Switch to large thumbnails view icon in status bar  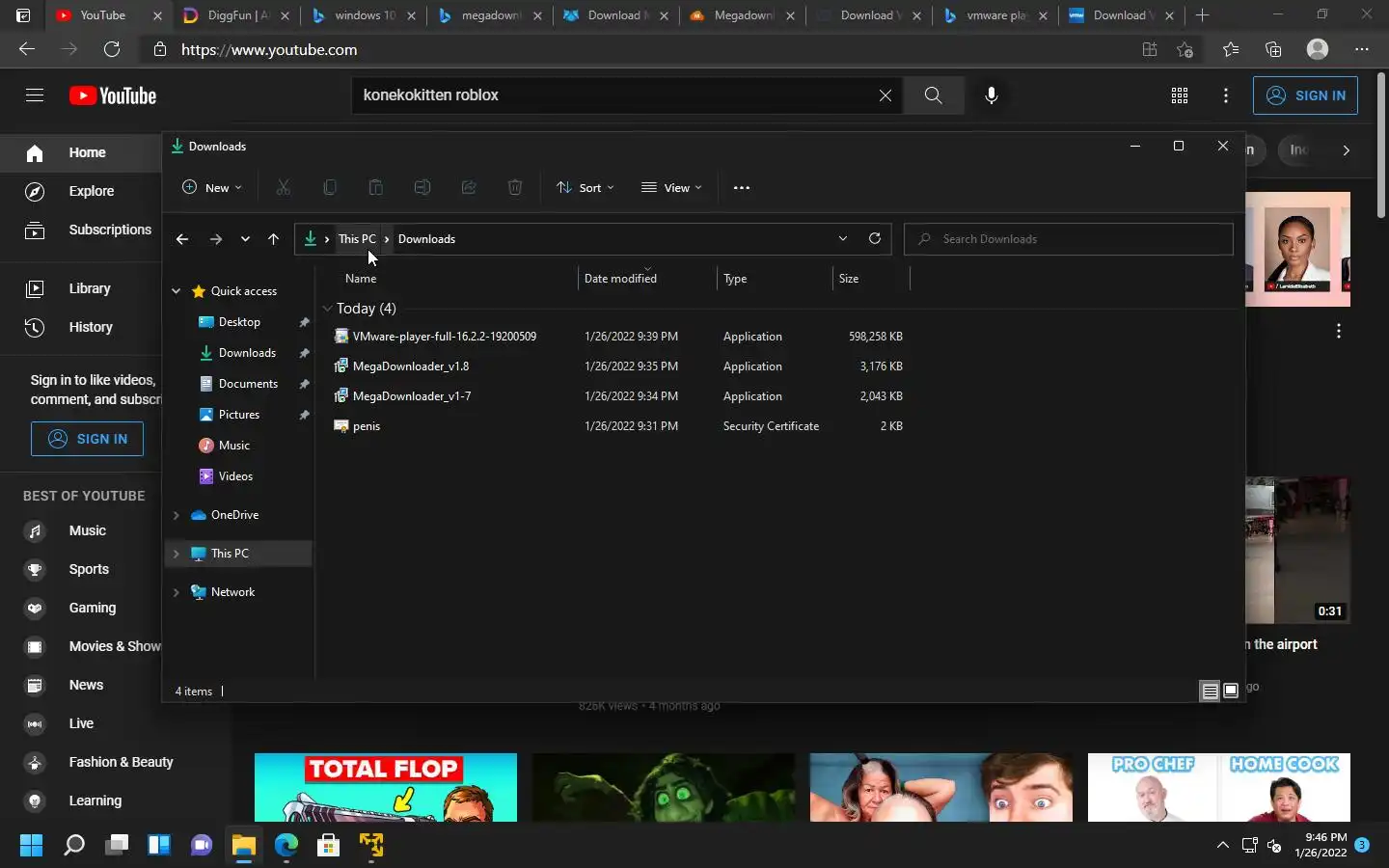pyautogui.click(x=1231, y=691)
